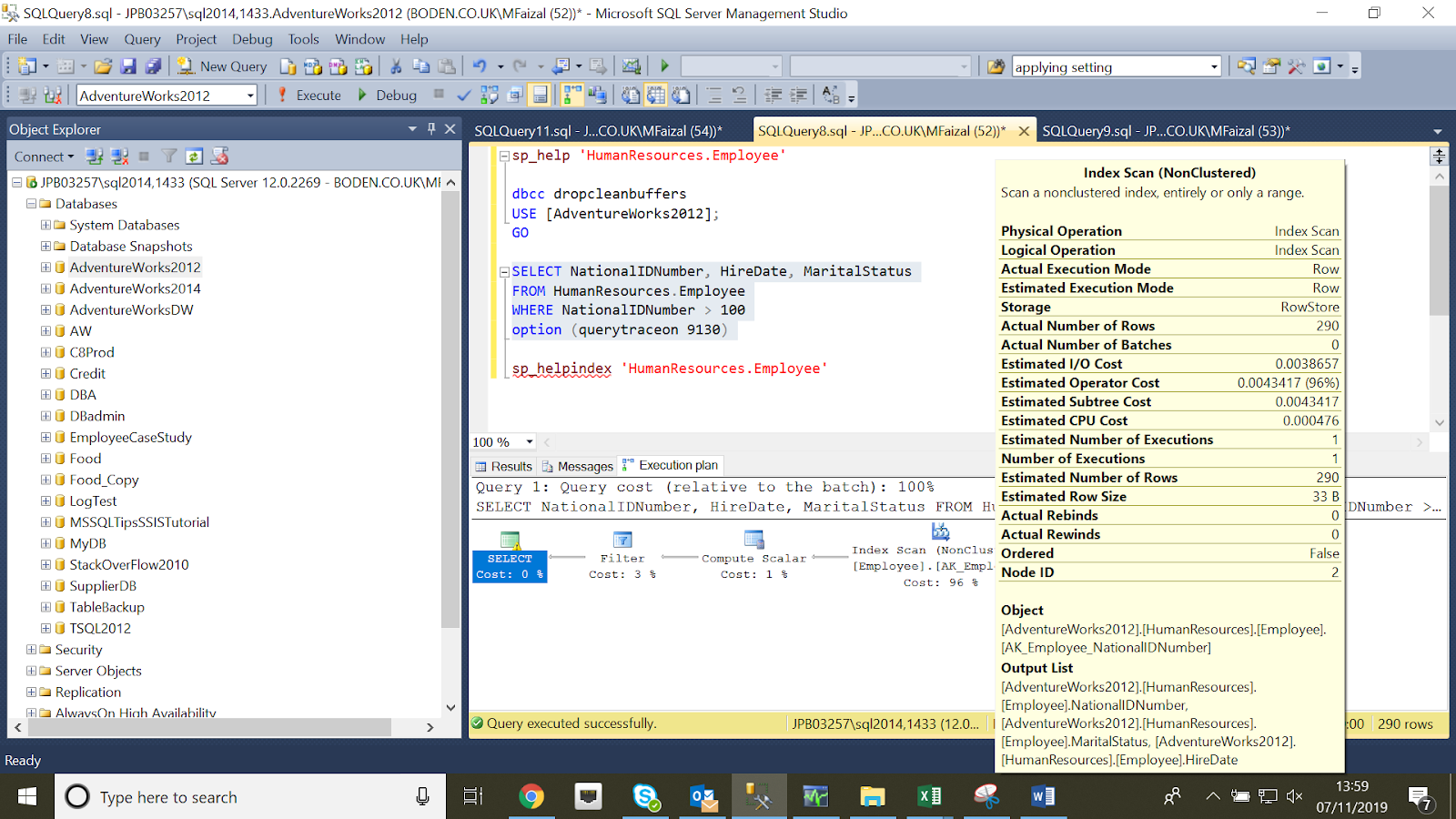
Task: Launch Excel from the taskbar
Action: 929,796
